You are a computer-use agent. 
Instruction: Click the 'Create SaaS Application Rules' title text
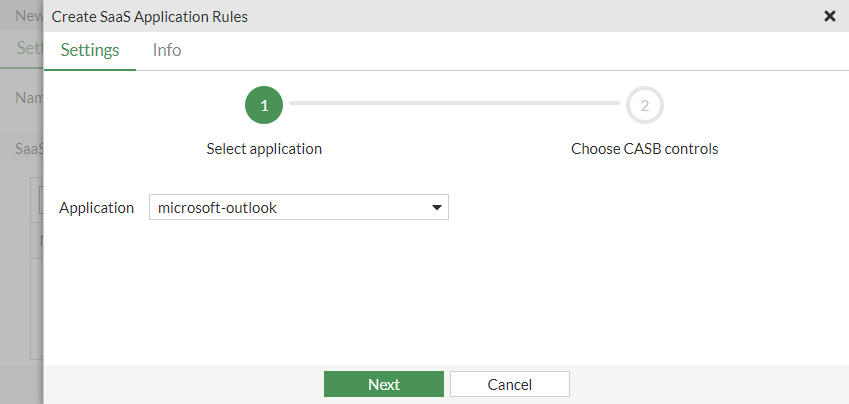click(150, 16)
